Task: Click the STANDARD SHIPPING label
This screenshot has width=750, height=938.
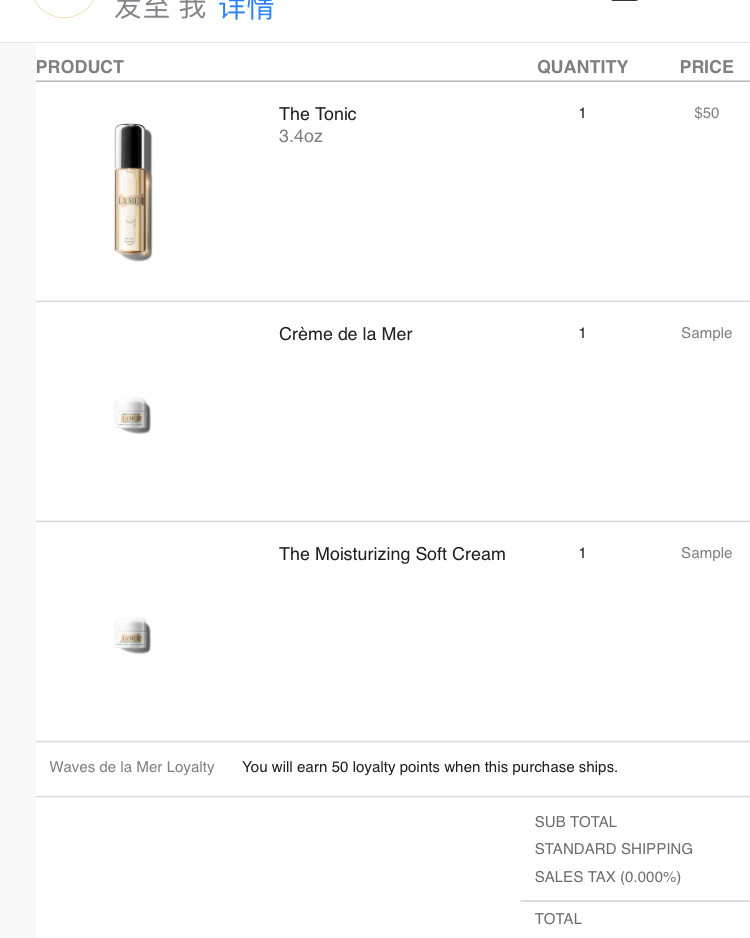Action: (x=613, y=849)
